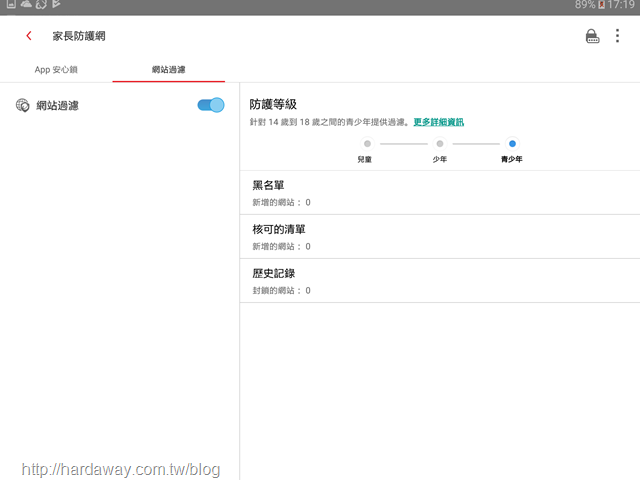Tap the 家長防護網 title
Image resolution: width=640 pixels, height=480 pixels.
click(79, 36)
